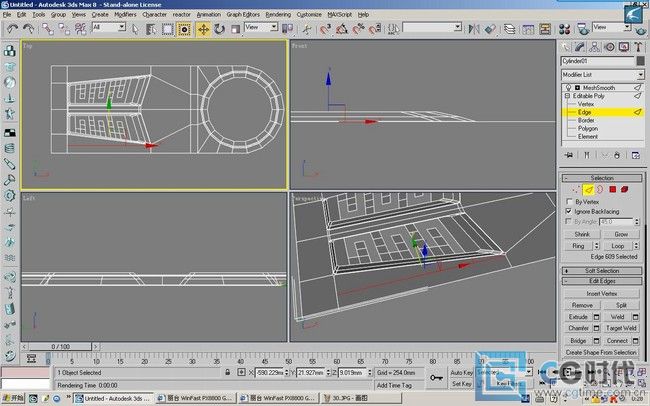Select the Element sub-object level in stack
The width and height of the screenshot is (650, 406).
587,136
